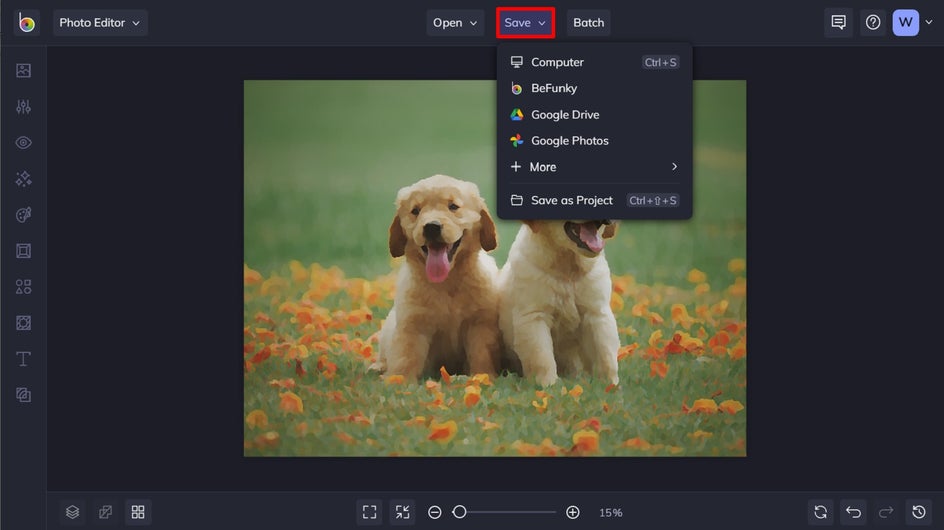This screenshot has width=944, height=530.
Task: Open the Graphics shapes icon
Action: (23, 287)
